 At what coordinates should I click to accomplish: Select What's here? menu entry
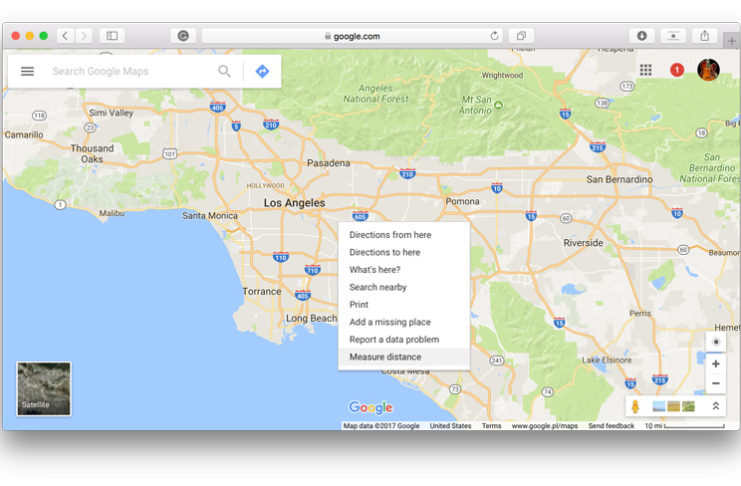click(375, 270)
